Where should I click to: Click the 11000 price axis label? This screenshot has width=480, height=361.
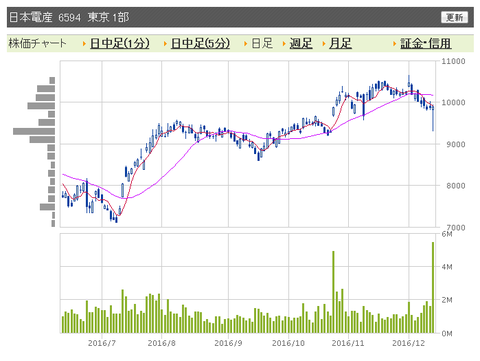point(453,61)
